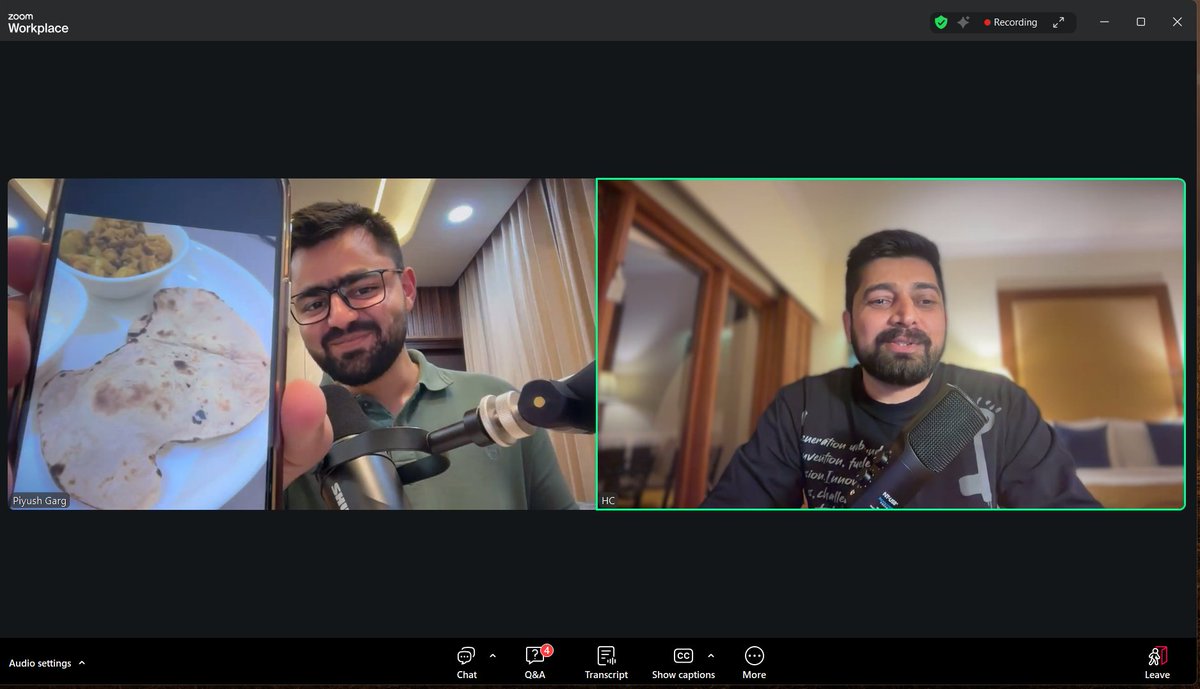The height and width of the screenshot is (689, 1200).
Task: Click the AI Companion sparkle icon
Action: coord(963,22)
